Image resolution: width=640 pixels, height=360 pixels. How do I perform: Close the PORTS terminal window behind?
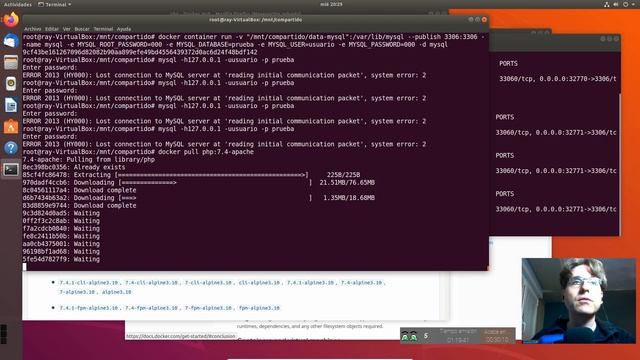point(616,39)
